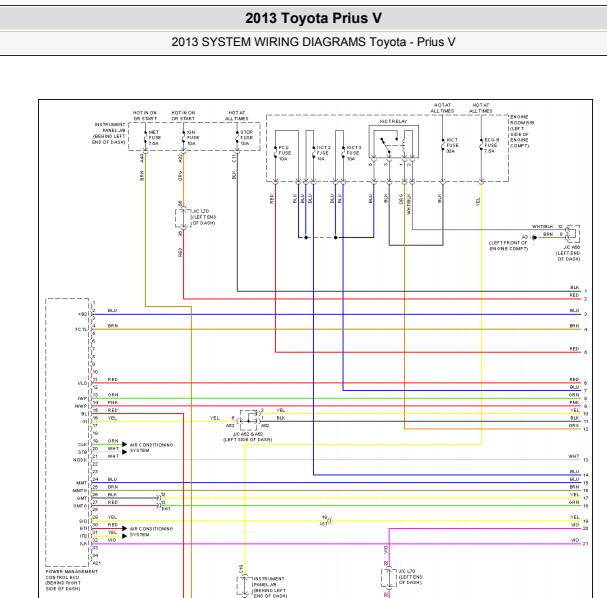Click the +B2 terminal label
The width and height of the screenshot is (607, 598).
(x=83, y=314)
